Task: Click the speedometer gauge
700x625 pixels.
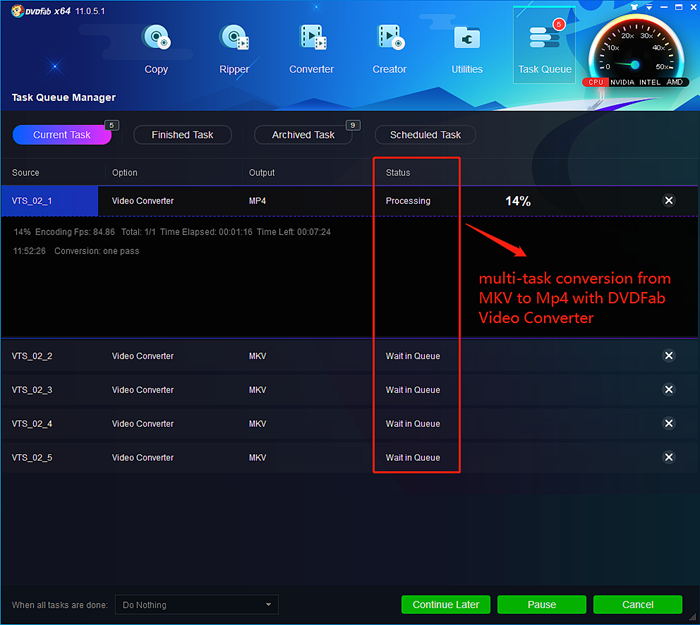Action: point(636,48)
